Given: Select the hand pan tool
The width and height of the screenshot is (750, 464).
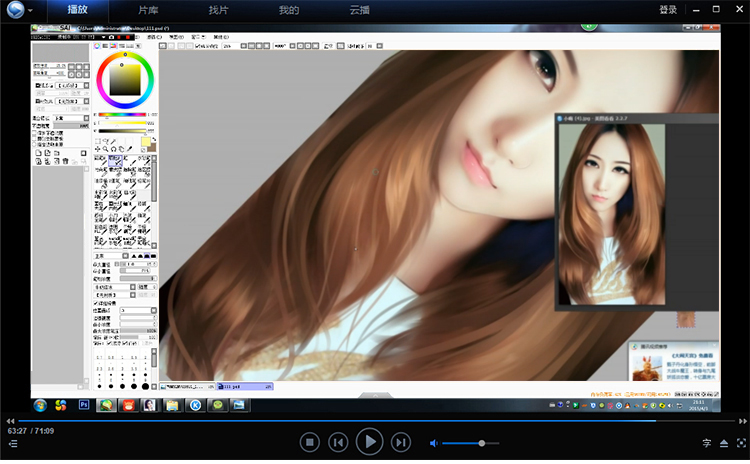Looking at the screenshot, I should [121, 149].
